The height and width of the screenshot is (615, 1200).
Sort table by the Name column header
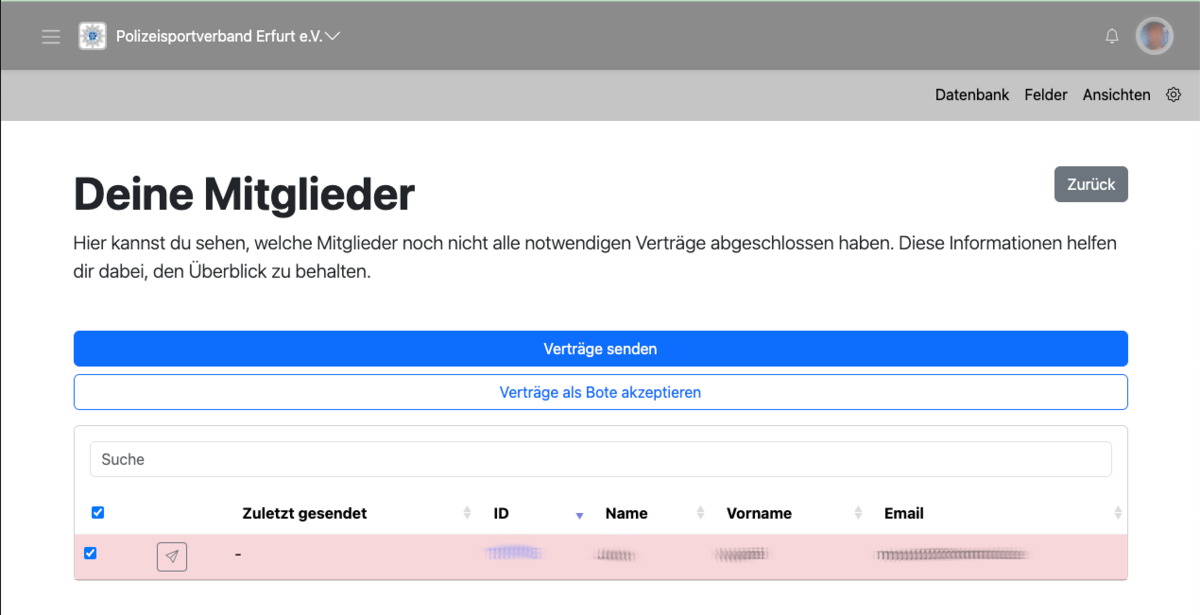(x=626, y=513)
